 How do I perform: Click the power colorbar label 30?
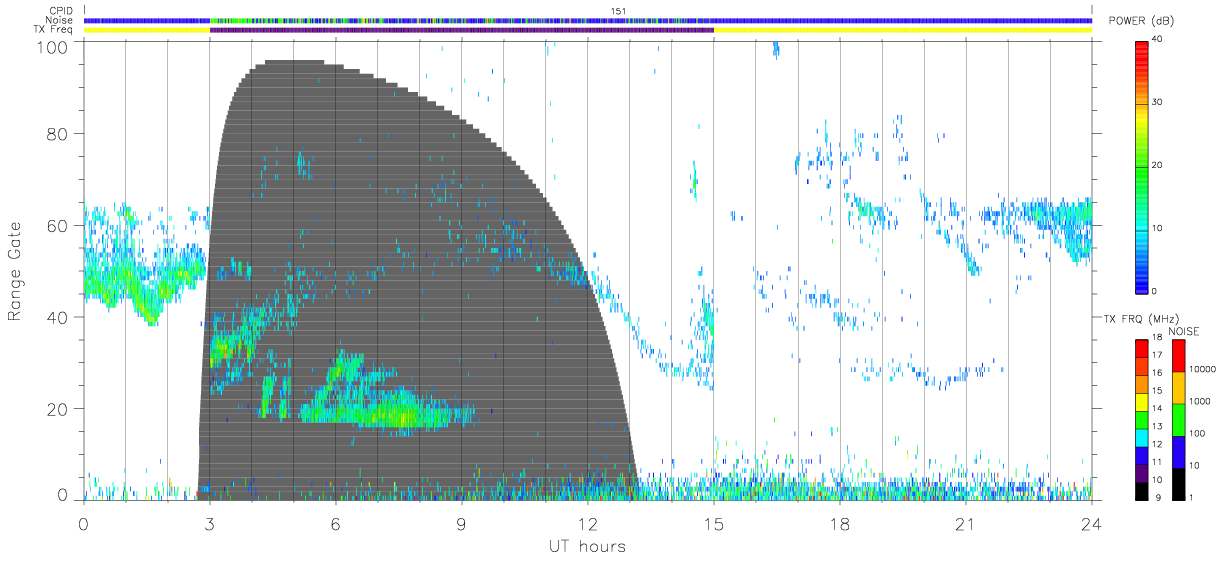click(x=1158, y=102)
